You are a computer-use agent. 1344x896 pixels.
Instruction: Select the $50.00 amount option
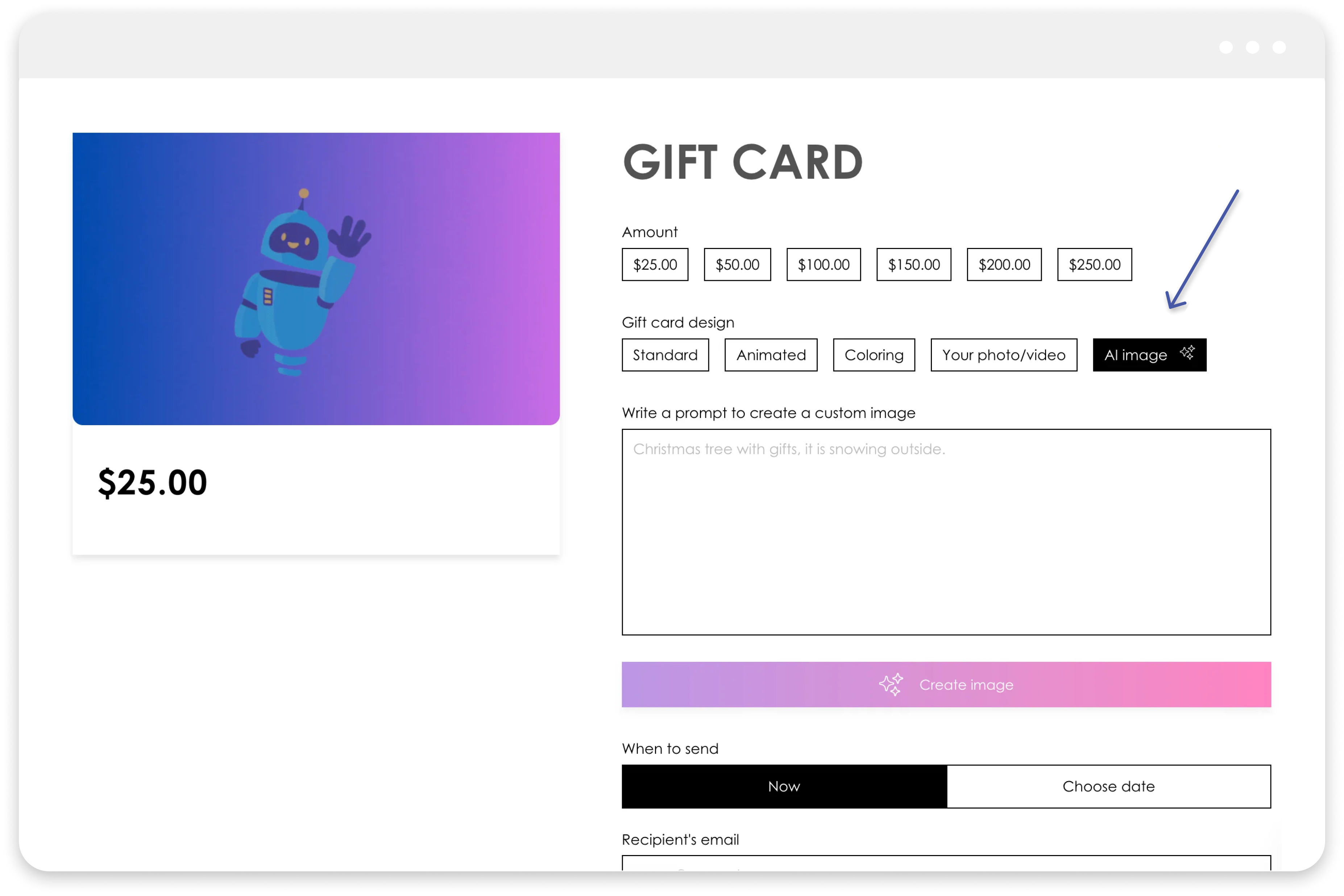coord(737,265)
